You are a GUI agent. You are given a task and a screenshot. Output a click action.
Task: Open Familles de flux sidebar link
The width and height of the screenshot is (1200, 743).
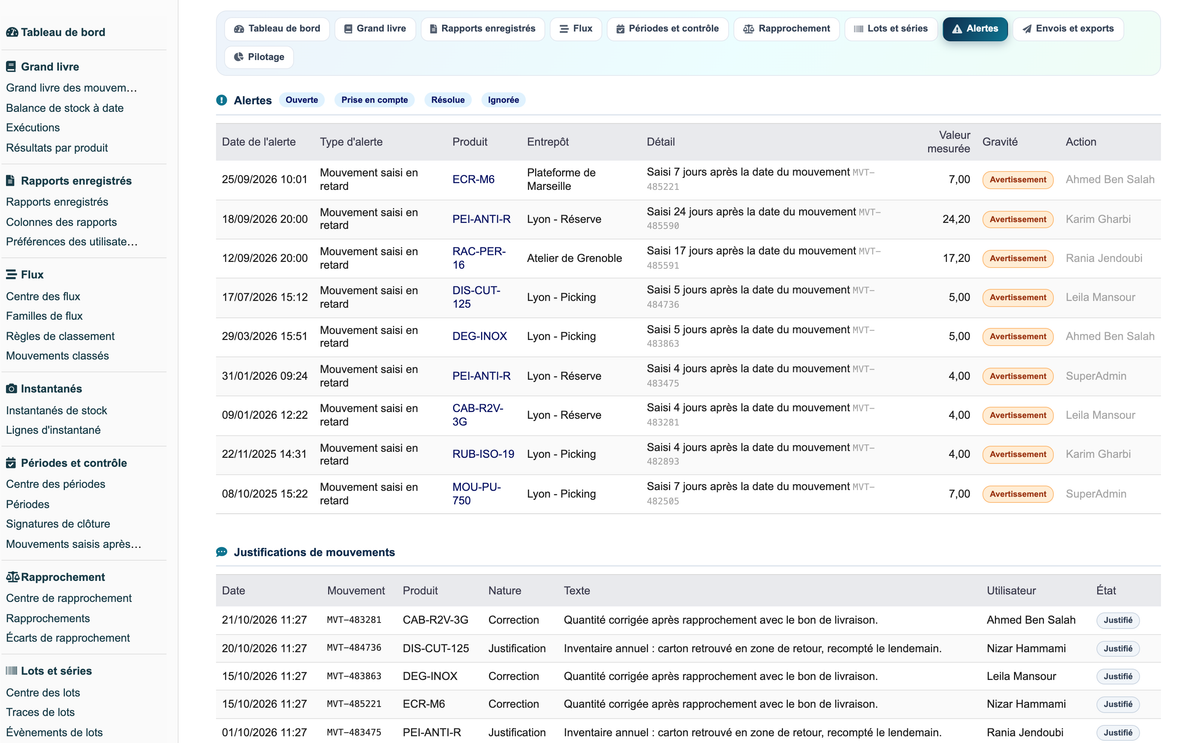tap(44, 316)
